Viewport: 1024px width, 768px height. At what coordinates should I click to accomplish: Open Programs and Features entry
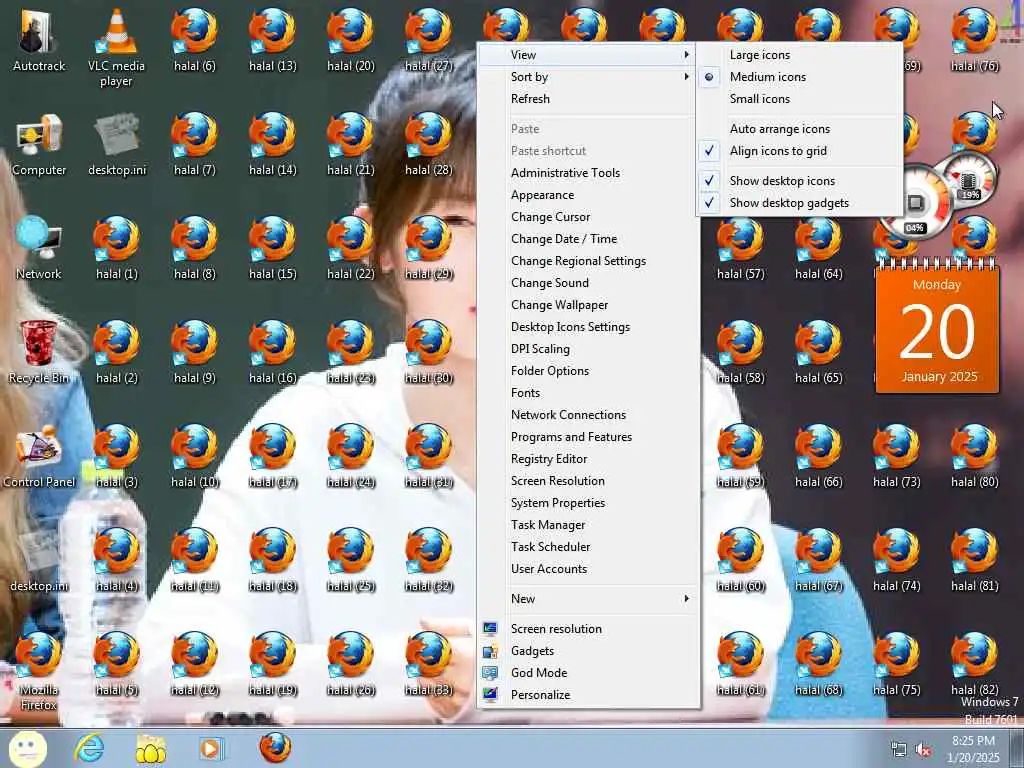pos(588,437)
